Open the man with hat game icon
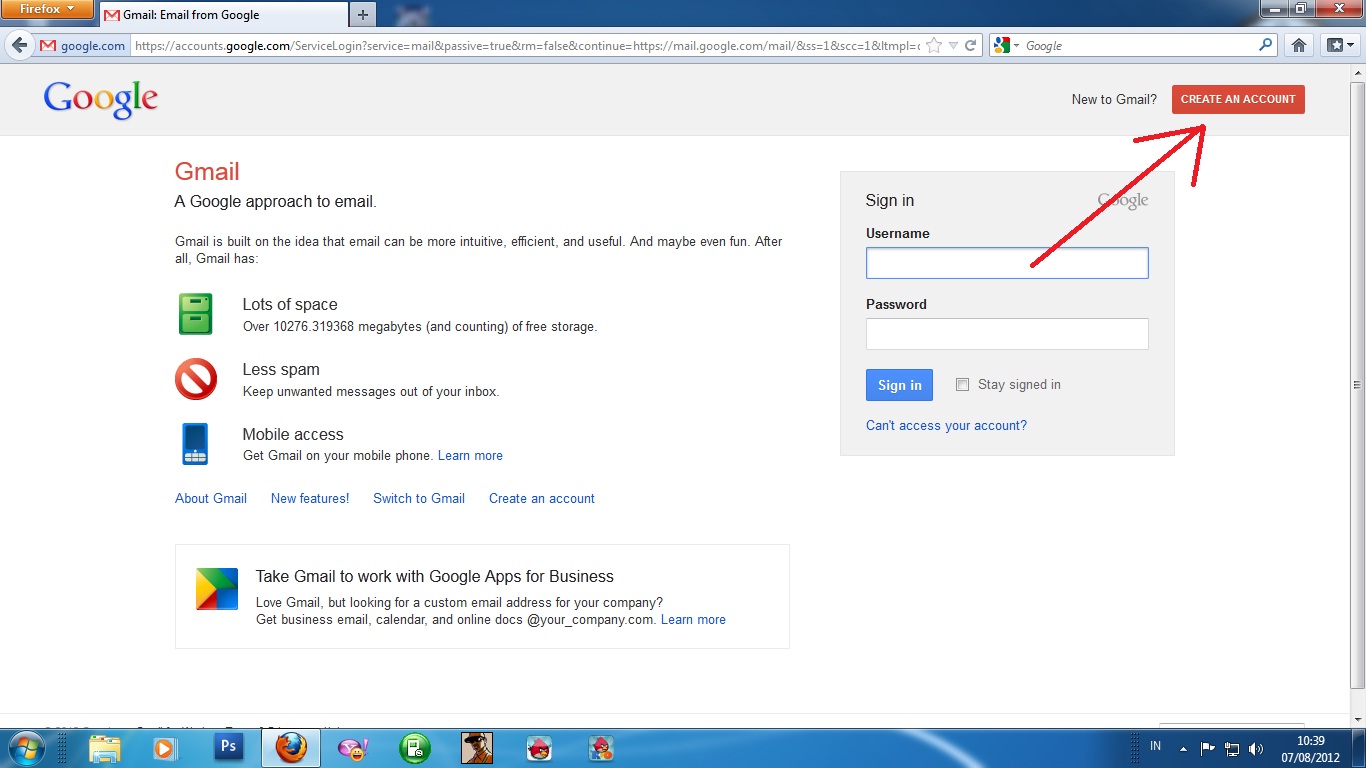This screenshot has width=1366, height=768. point(477,748)
